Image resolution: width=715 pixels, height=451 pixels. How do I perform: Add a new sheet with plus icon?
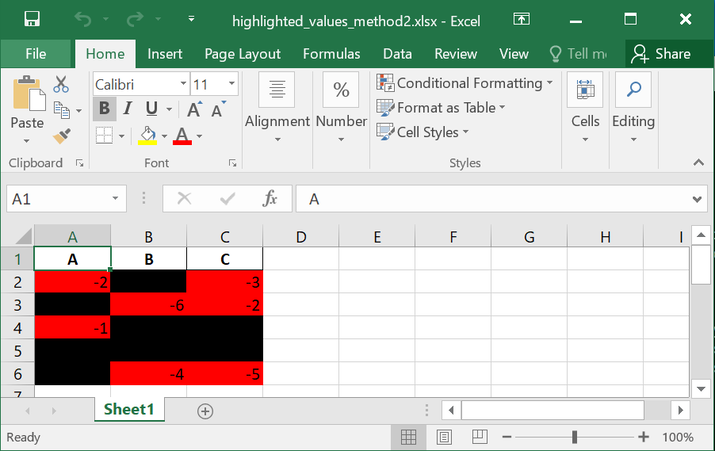pyautogui.click(x=205, y=410)
